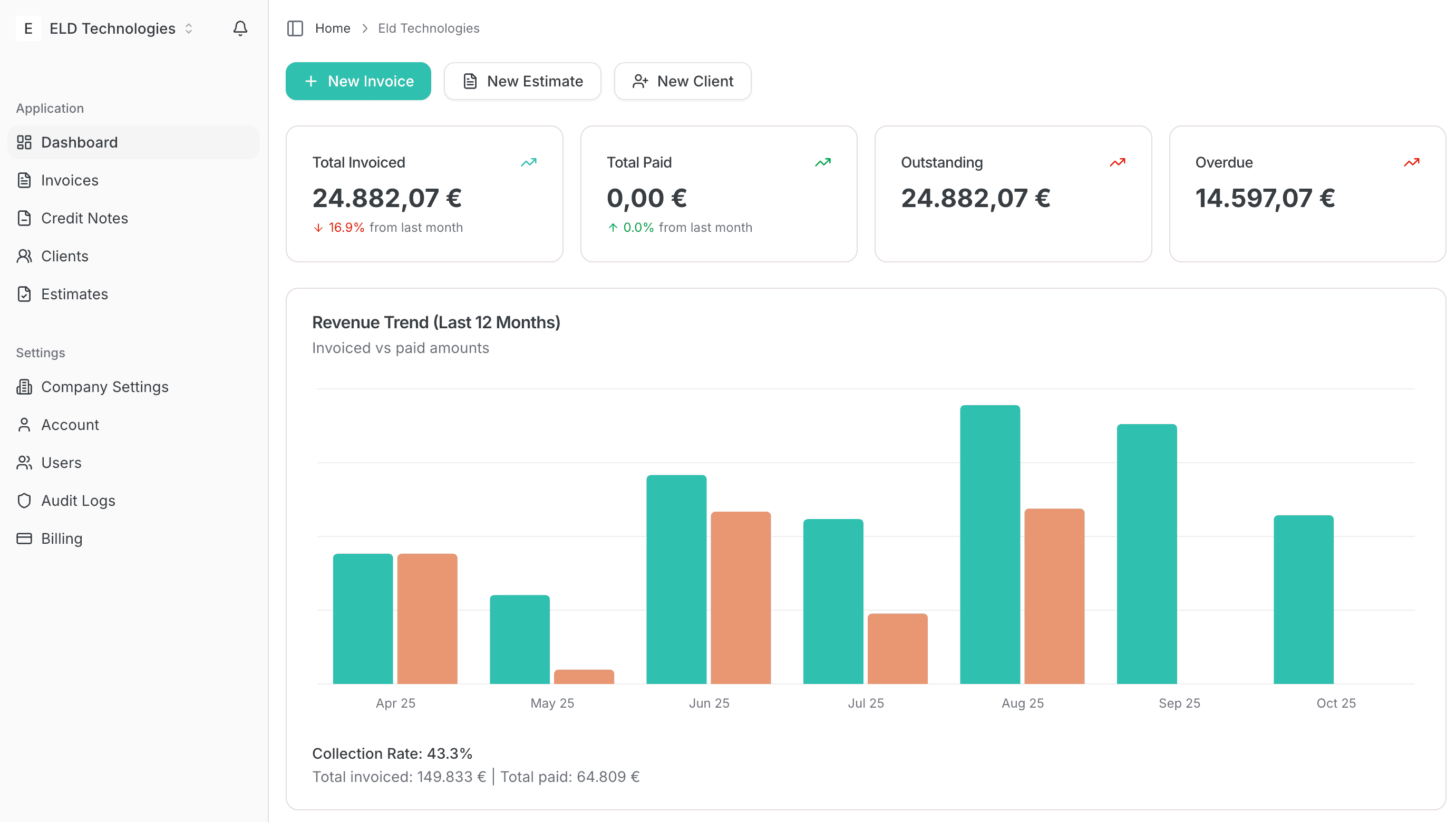Image resolution: width=1456 pixels, height=822 pixels.
Task: Click the red Overdue trend indicator
Action: coord(1411,162)
